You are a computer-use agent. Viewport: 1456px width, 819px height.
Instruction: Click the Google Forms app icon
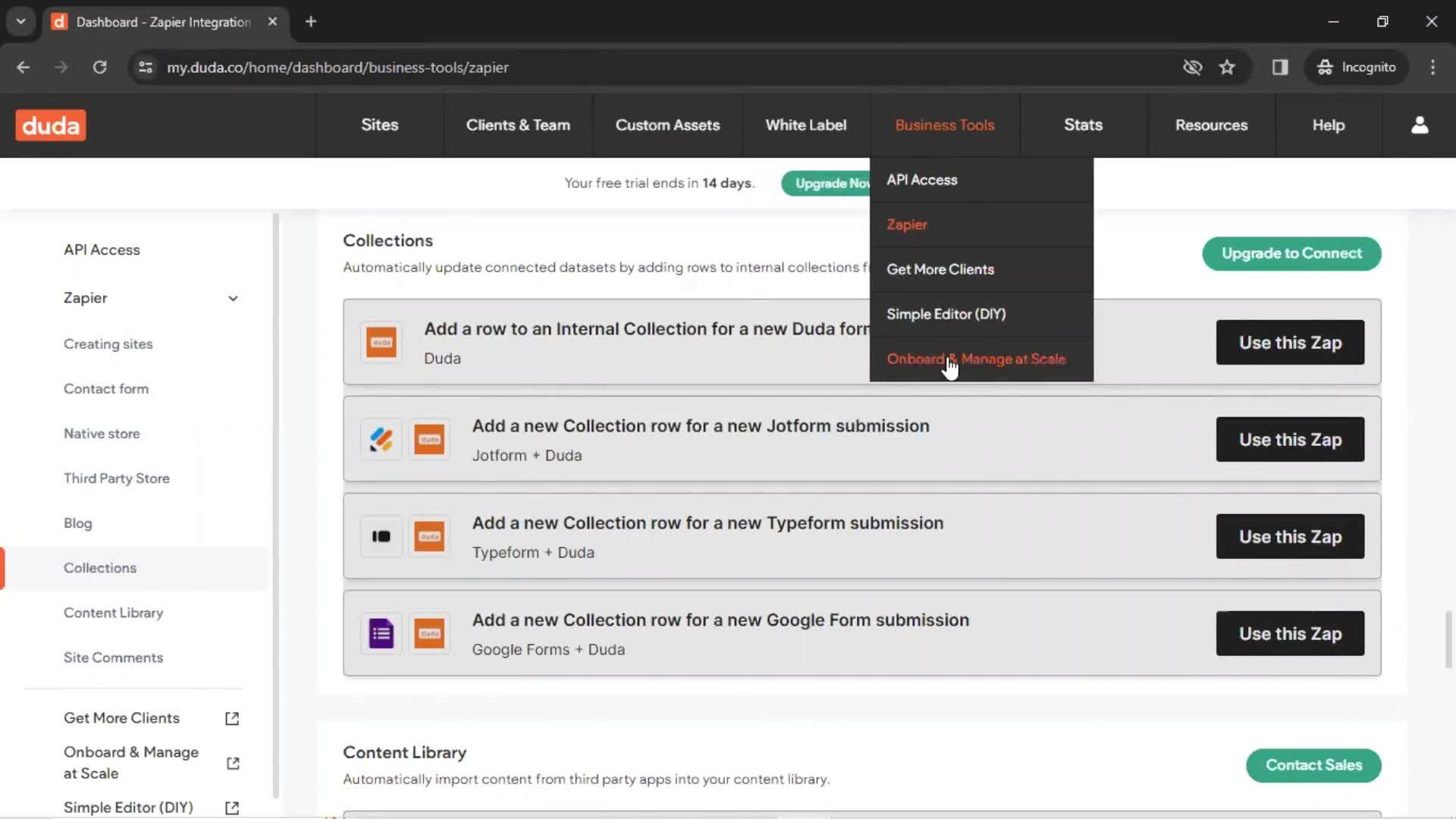(381, 633)
